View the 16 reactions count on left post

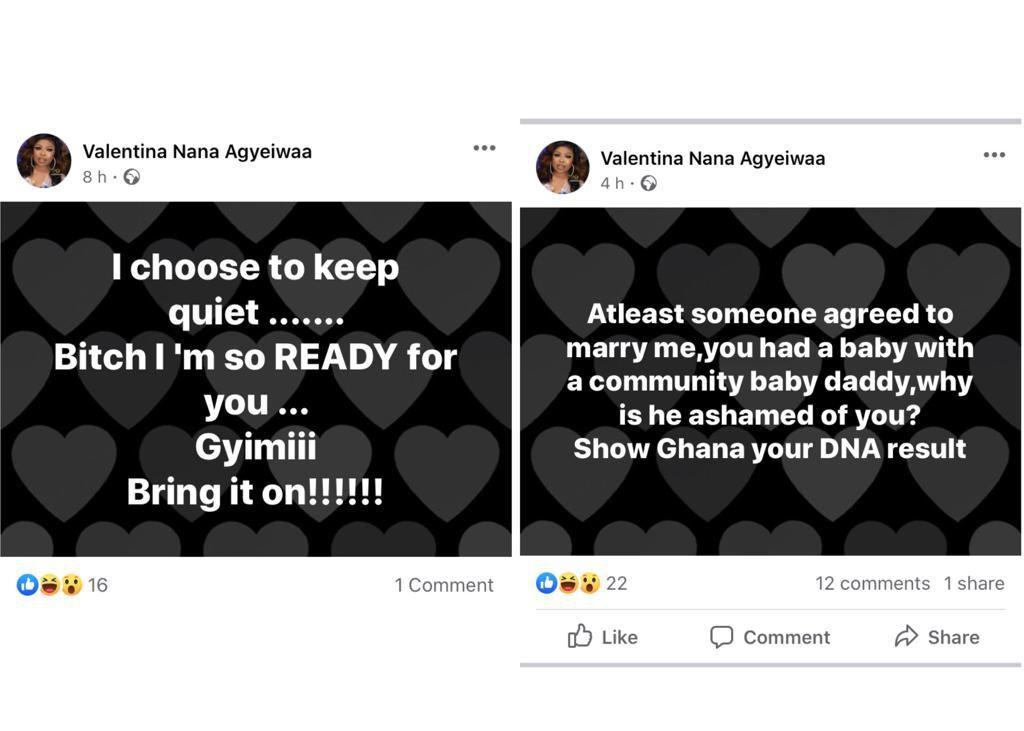click(98, 585)
